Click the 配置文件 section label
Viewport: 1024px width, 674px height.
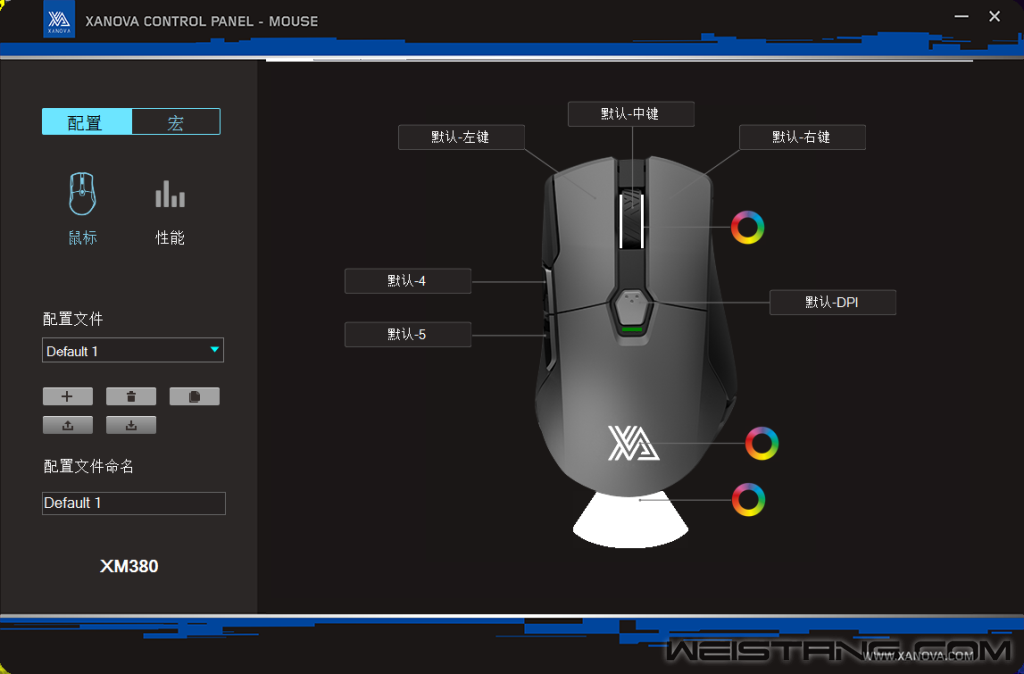[72, 319]
